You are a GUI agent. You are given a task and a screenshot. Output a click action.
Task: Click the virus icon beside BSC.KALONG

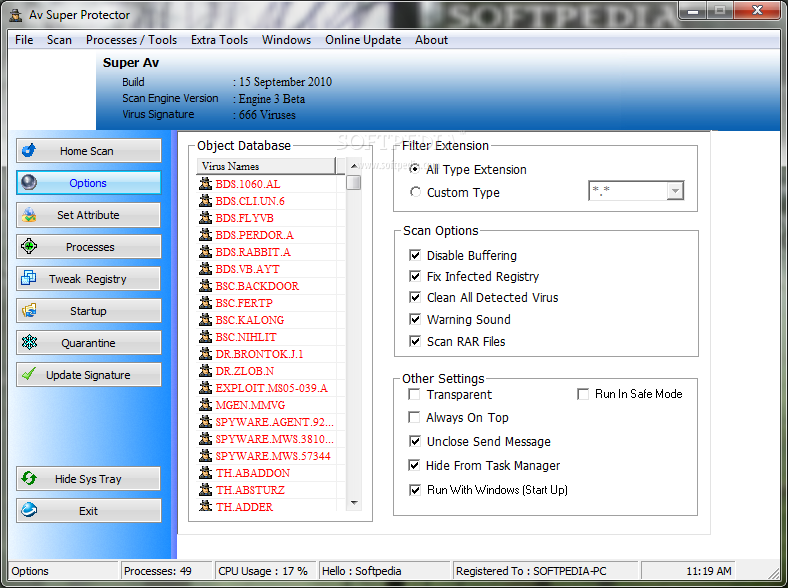[x=205, y=320]
